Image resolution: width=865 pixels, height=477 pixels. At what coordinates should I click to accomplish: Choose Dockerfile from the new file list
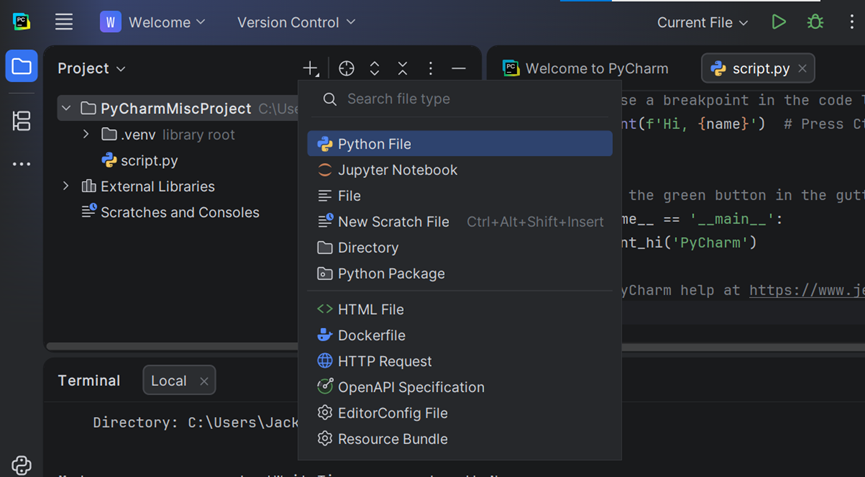371,335
